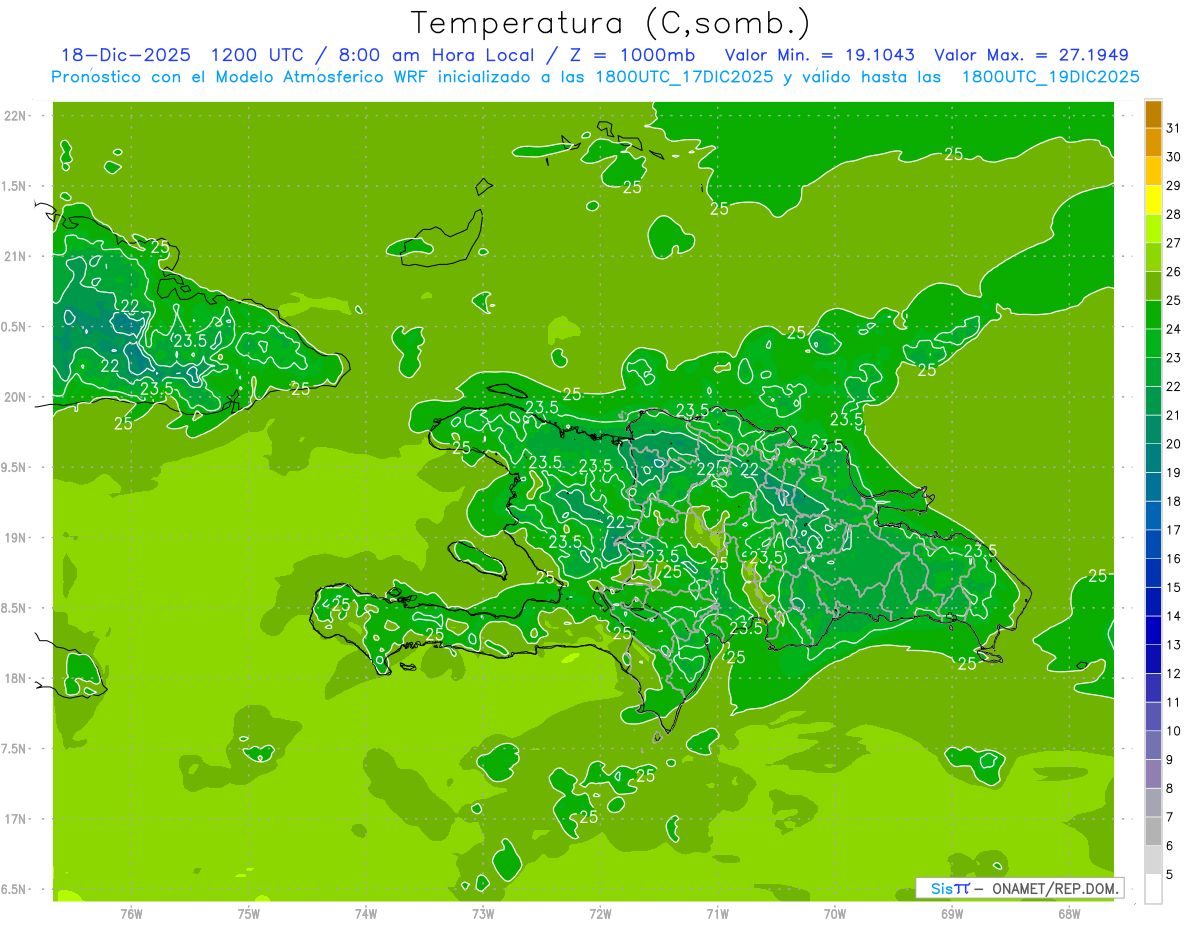
Task: Click the "Valor Max. = 27.1949" readout
Action: coord(1030,56)
